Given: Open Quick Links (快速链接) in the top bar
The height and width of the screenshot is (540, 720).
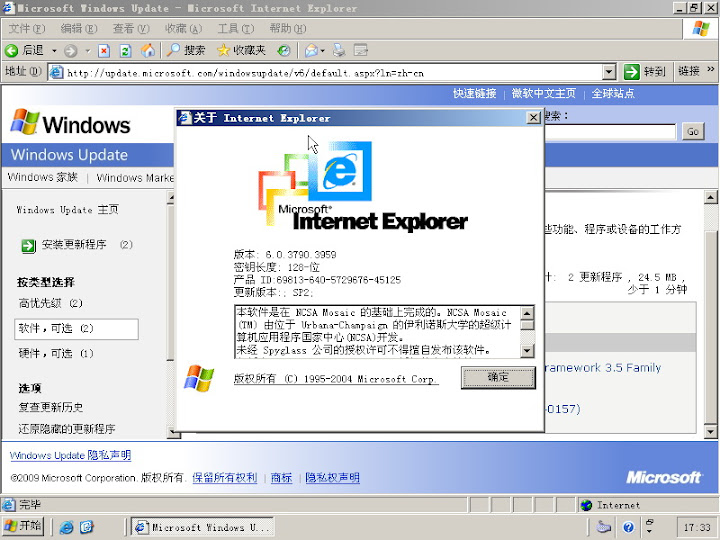Looking at the screenshot, I should [474, 93].
